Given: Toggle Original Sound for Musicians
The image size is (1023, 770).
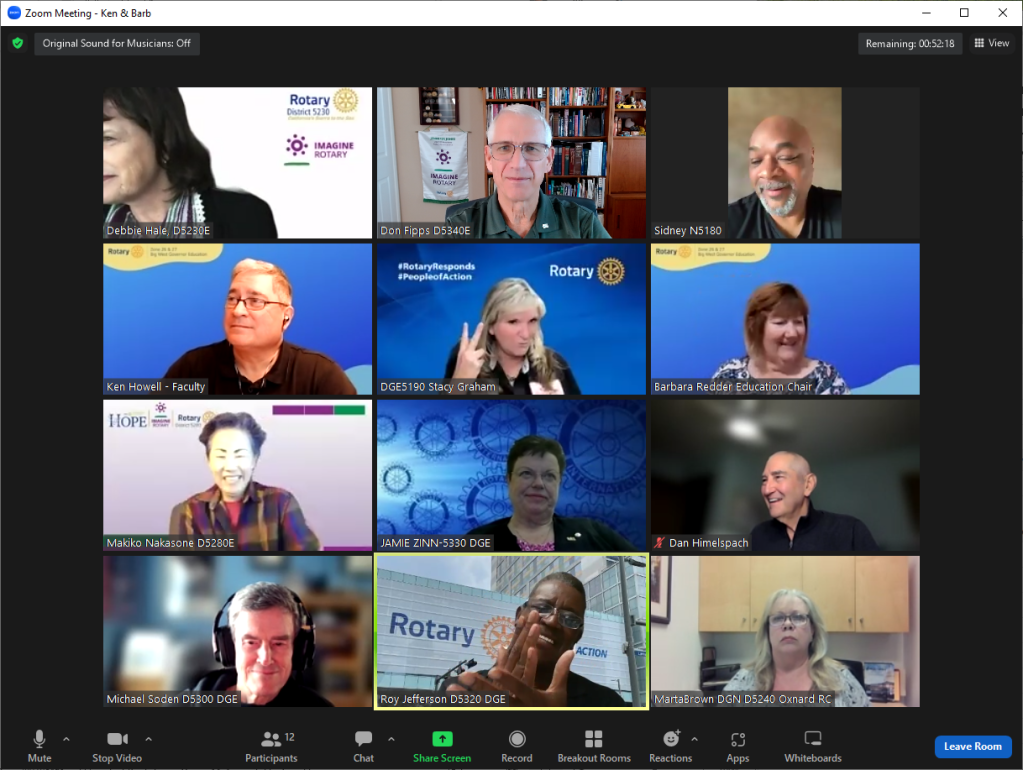Looking at the screenshot, I should tap(117, 44).
